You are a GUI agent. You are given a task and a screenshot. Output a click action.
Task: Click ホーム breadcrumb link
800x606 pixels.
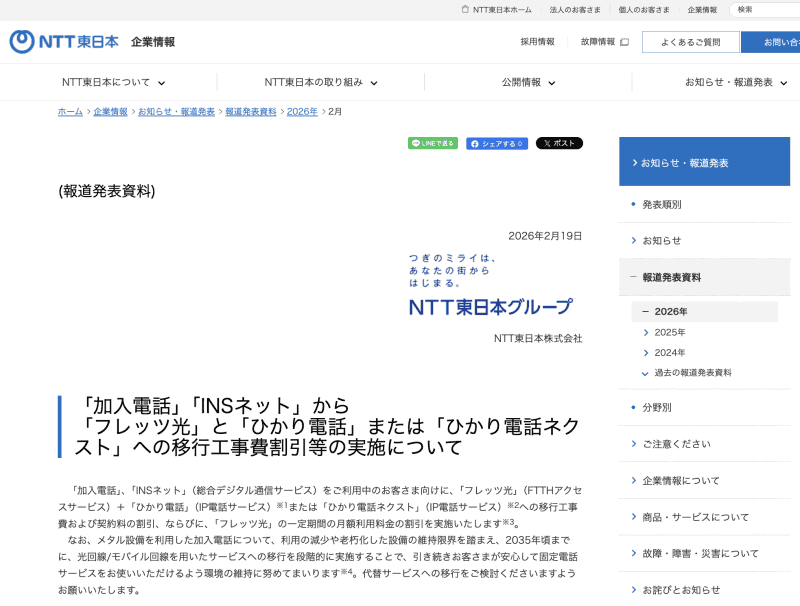click(x=70, y=111)
